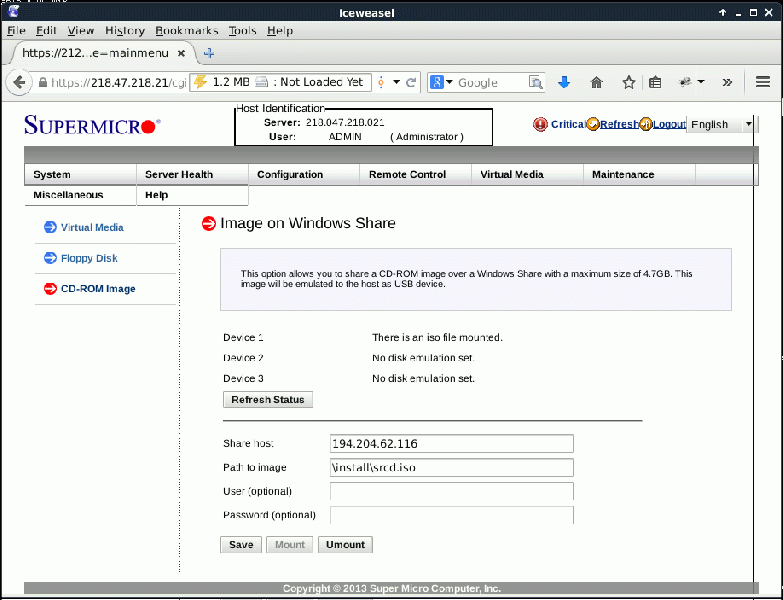Go to Home page icon
Image resolution: width=783 pixels, height=600 pixels.
coord(597,83)
